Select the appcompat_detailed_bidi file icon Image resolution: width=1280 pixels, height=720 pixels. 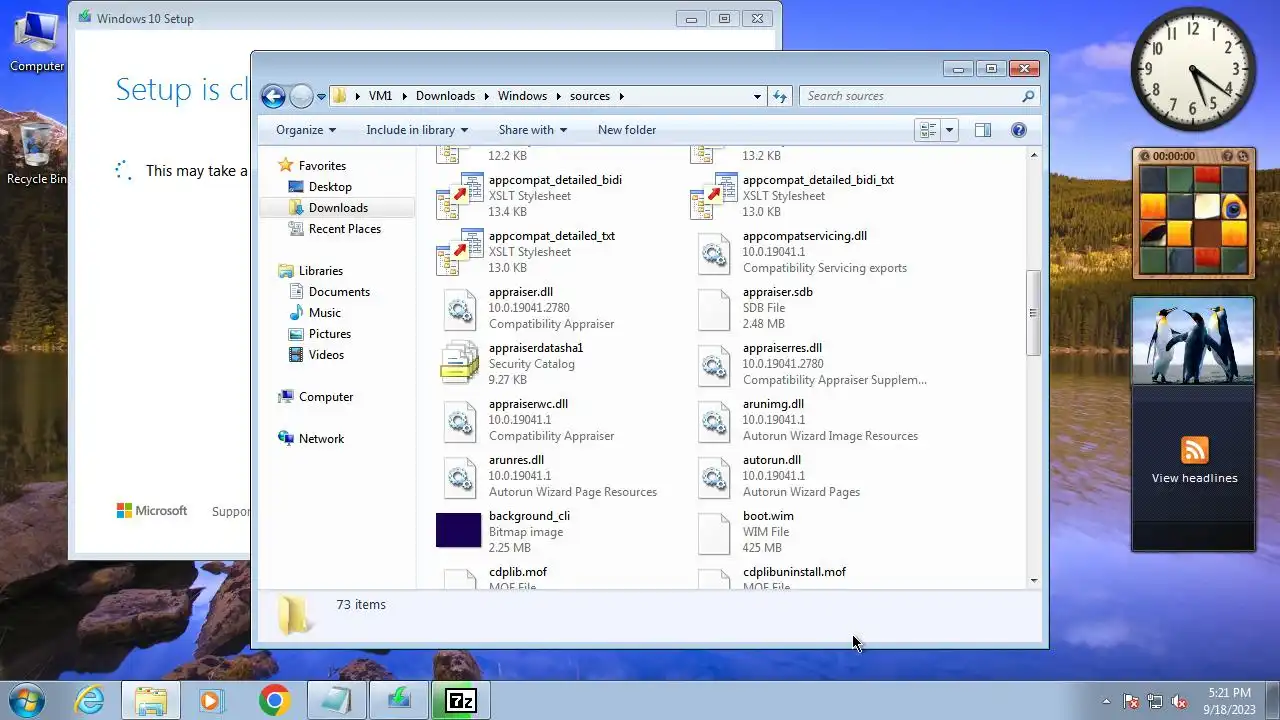pyautogui.click(x=460, y=196)
